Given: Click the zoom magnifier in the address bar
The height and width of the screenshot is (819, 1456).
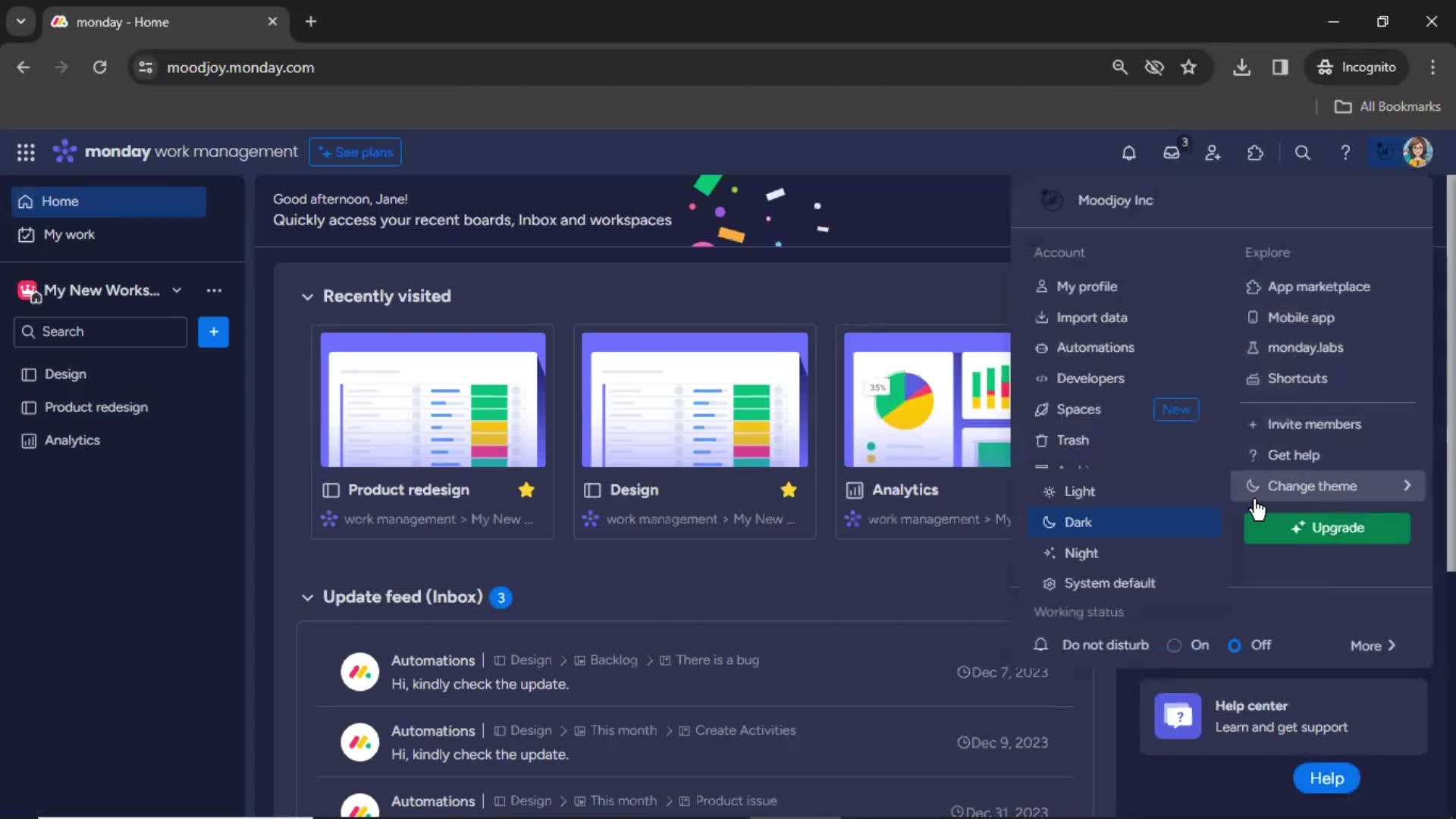Looking at the screenshot, I should [1119, 67].
